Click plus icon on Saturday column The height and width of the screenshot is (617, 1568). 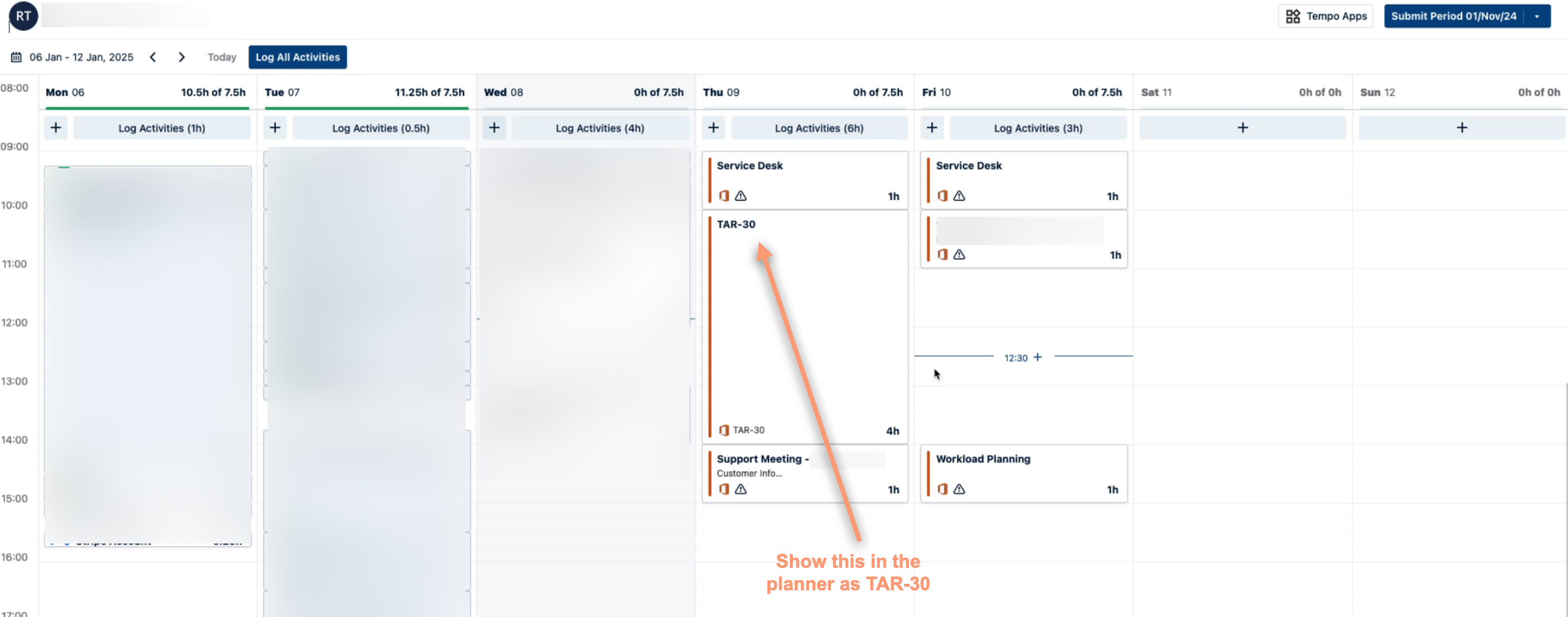[x=1242, y=128]
